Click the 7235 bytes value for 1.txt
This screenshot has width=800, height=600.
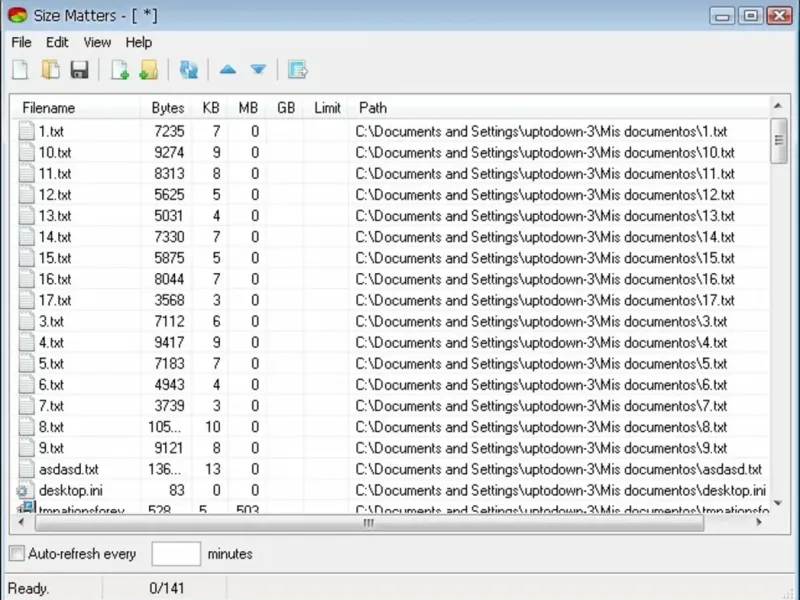click(x=169, y=132)
